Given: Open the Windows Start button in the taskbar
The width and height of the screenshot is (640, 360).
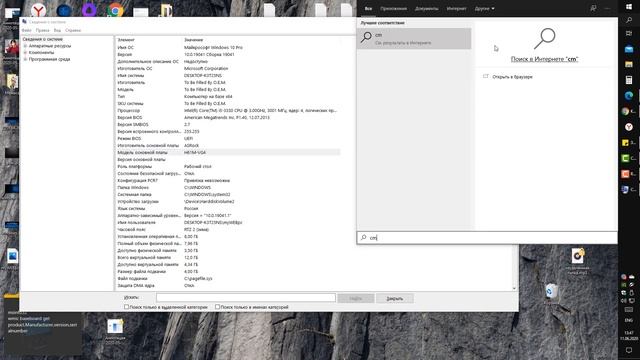Looking at the screenshot, I should [629, 7].
